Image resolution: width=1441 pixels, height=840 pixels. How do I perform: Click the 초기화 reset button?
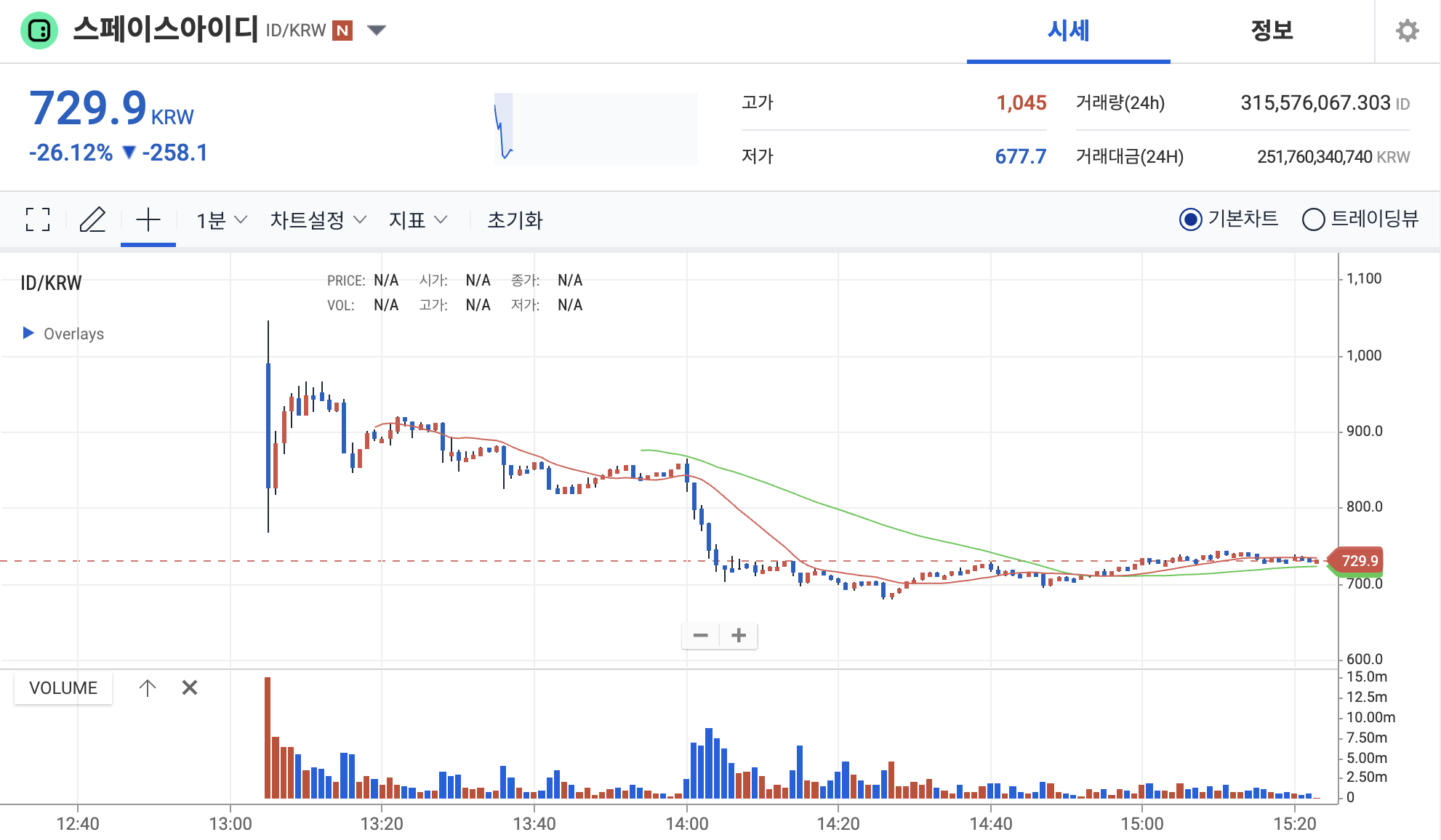[515, 219]
